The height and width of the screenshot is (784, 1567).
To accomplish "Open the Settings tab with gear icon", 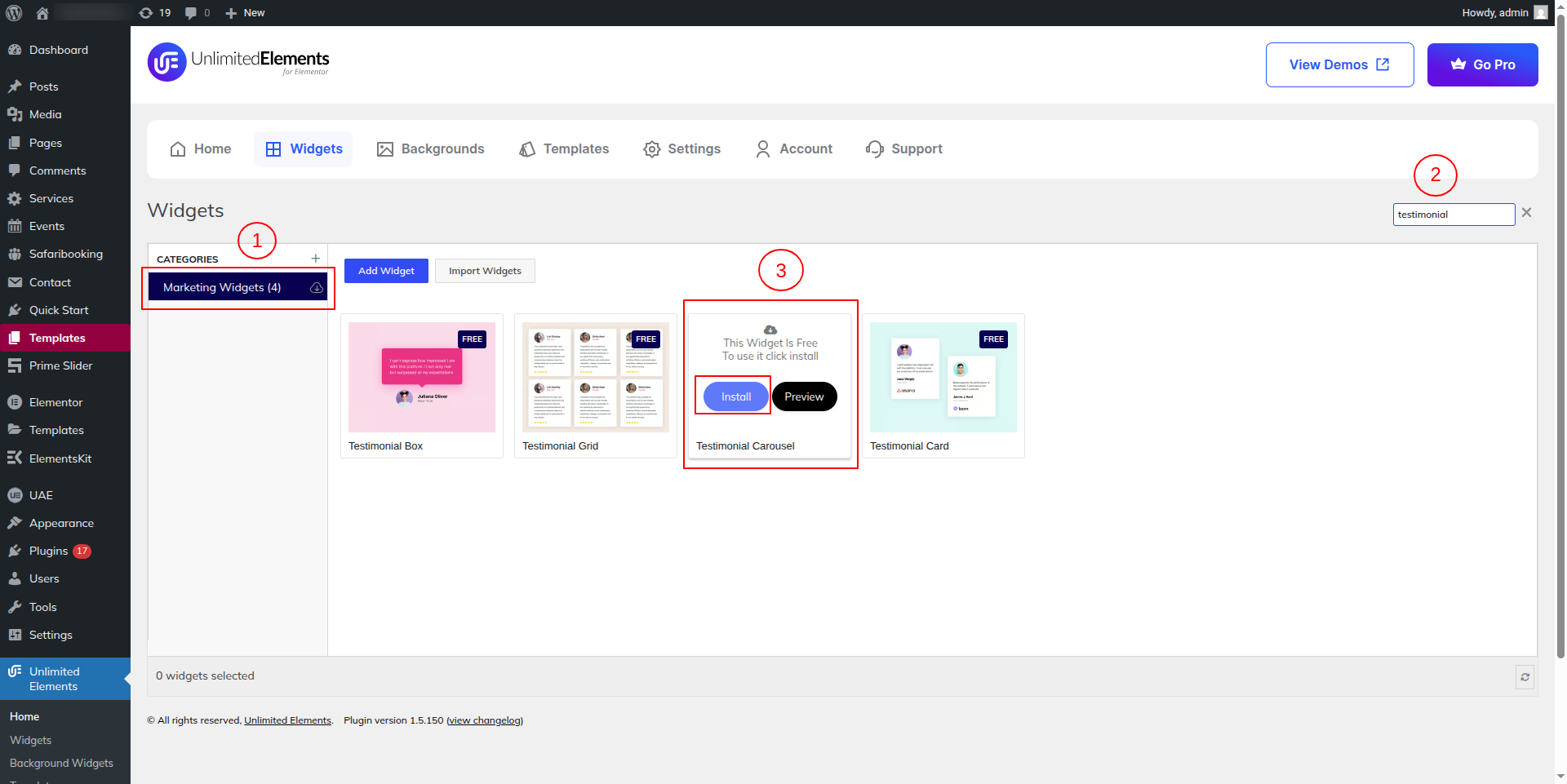I will coord(681,149).
